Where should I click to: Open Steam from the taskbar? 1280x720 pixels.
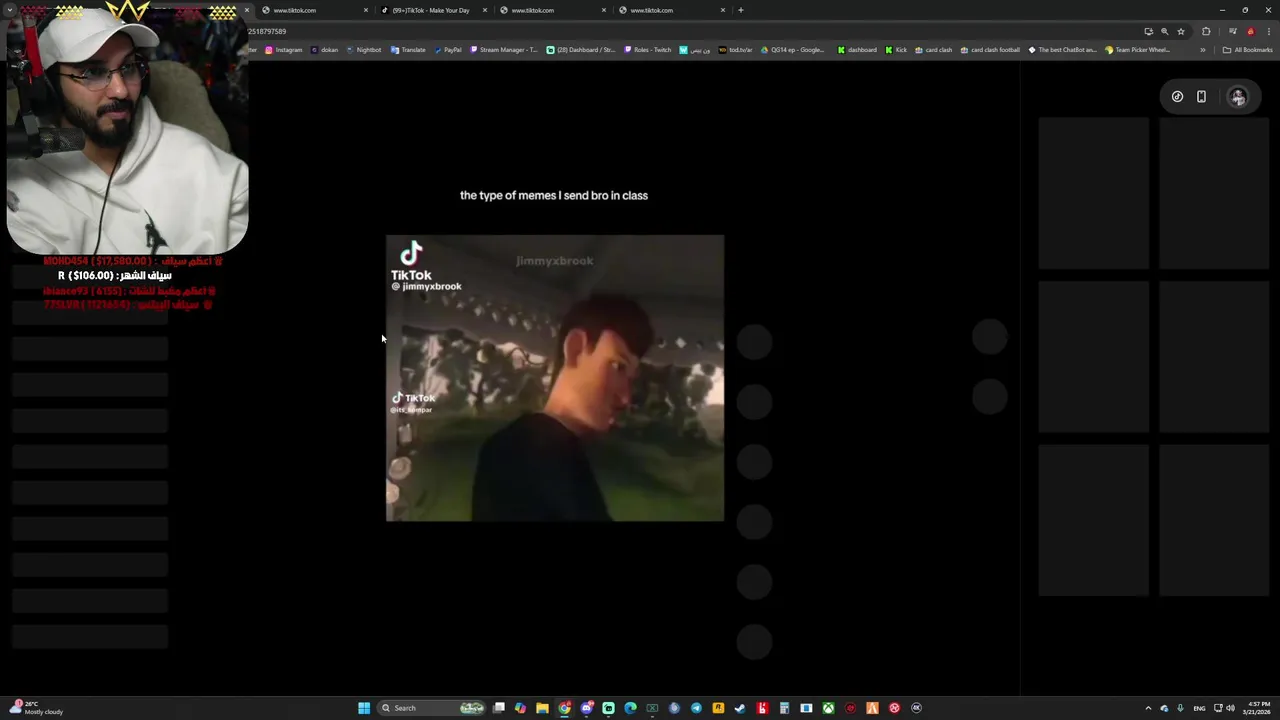tap(740, 708)
